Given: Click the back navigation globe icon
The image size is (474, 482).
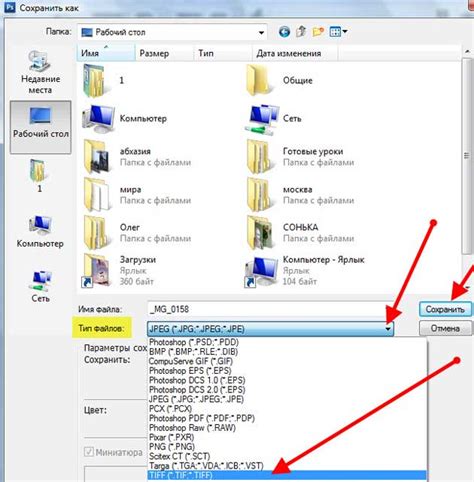Looking at the screenshot, I should click(x=284, y=32).
